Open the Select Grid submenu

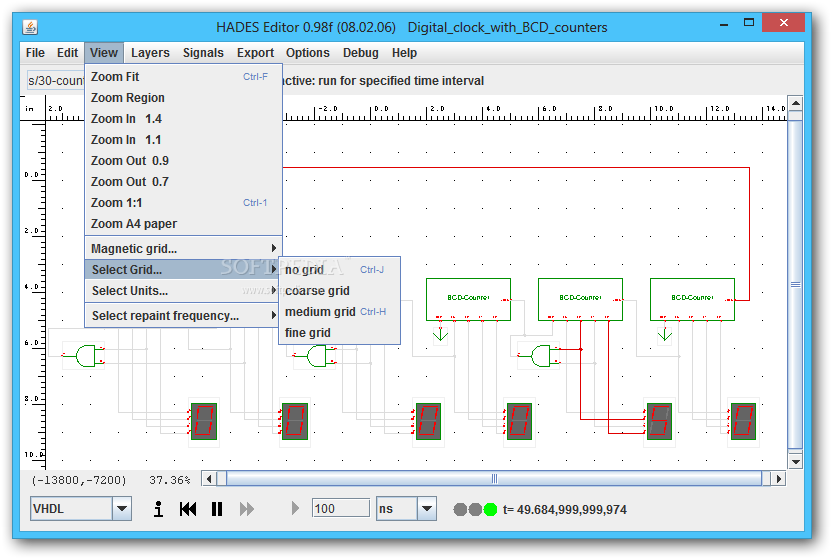coord(184,269)
